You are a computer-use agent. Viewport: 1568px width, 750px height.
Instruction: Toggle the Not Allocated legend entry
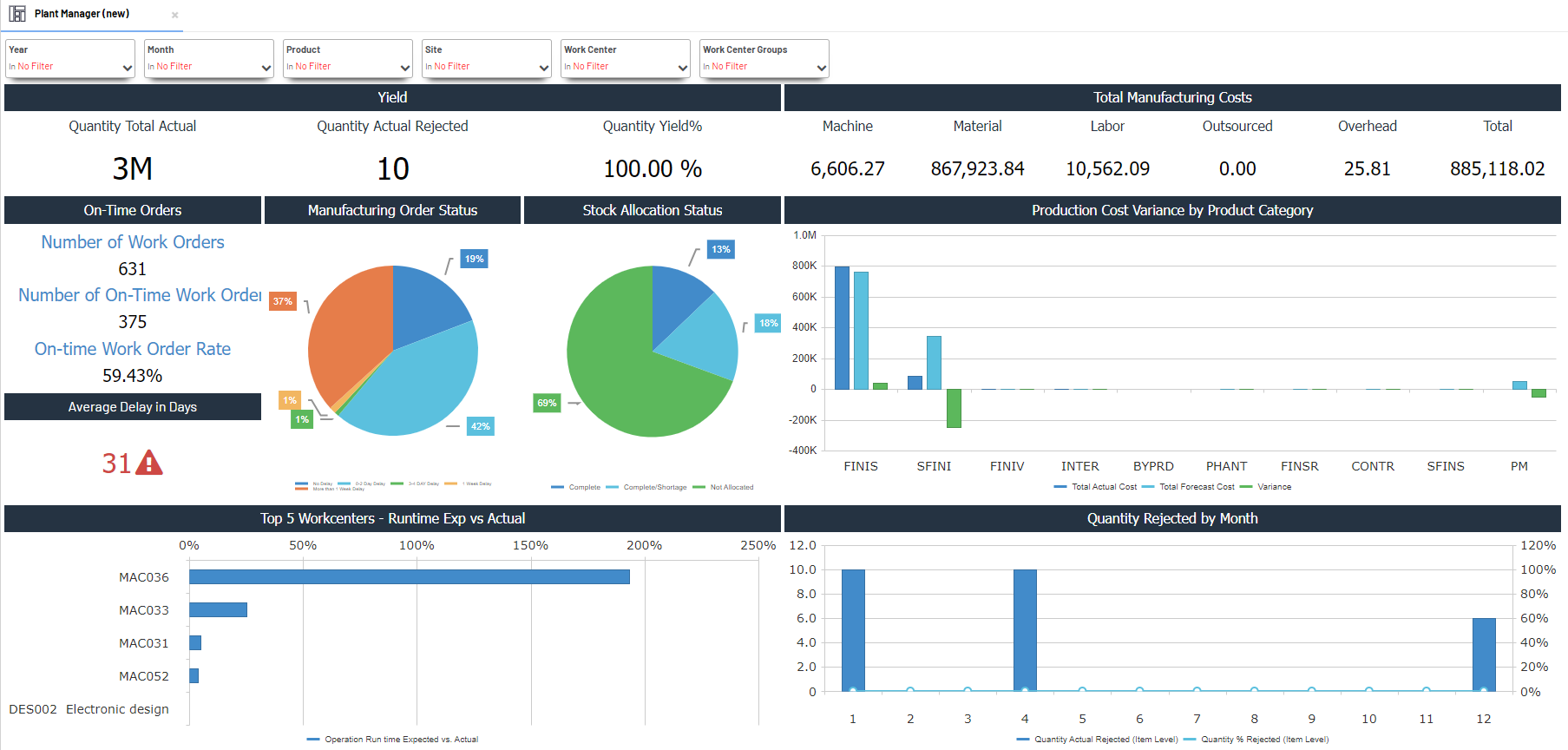click(731, 488)
